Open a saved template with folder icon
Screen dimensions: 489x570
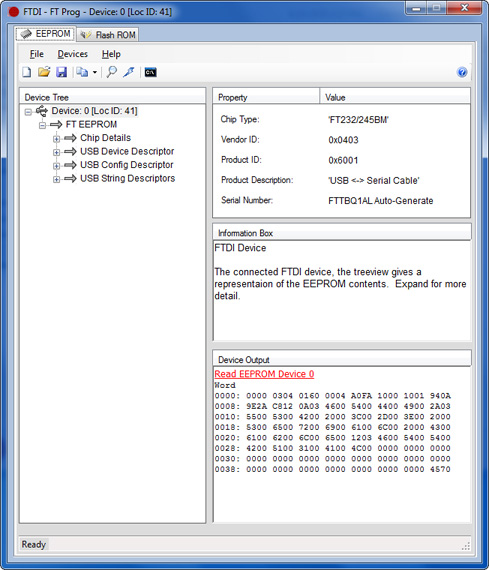(x=44, y=72)
